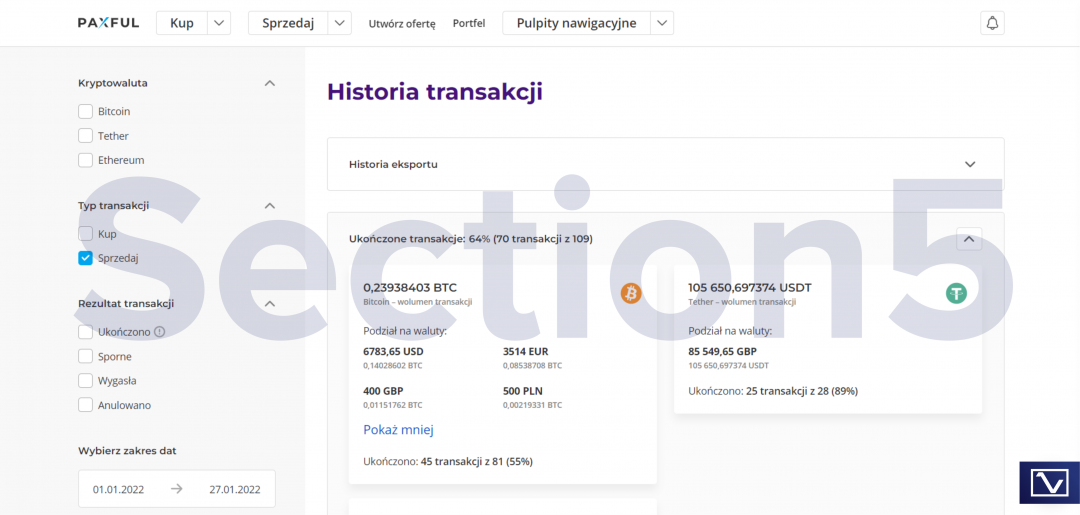Click the orange Bitcoin icon
The image size is (1080, 515).
pos(631,293)
